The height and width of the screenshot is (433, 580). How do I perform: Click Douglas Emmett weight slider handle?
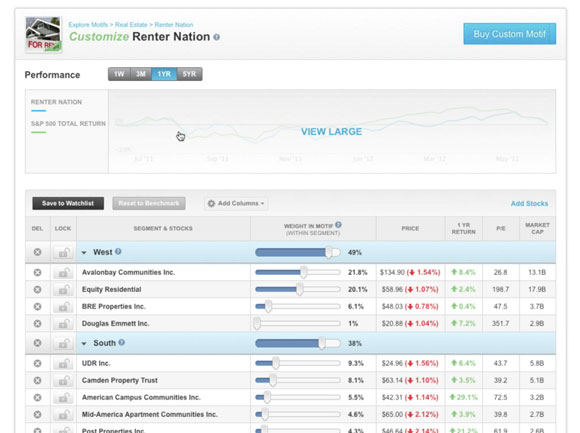pos(257,324)
